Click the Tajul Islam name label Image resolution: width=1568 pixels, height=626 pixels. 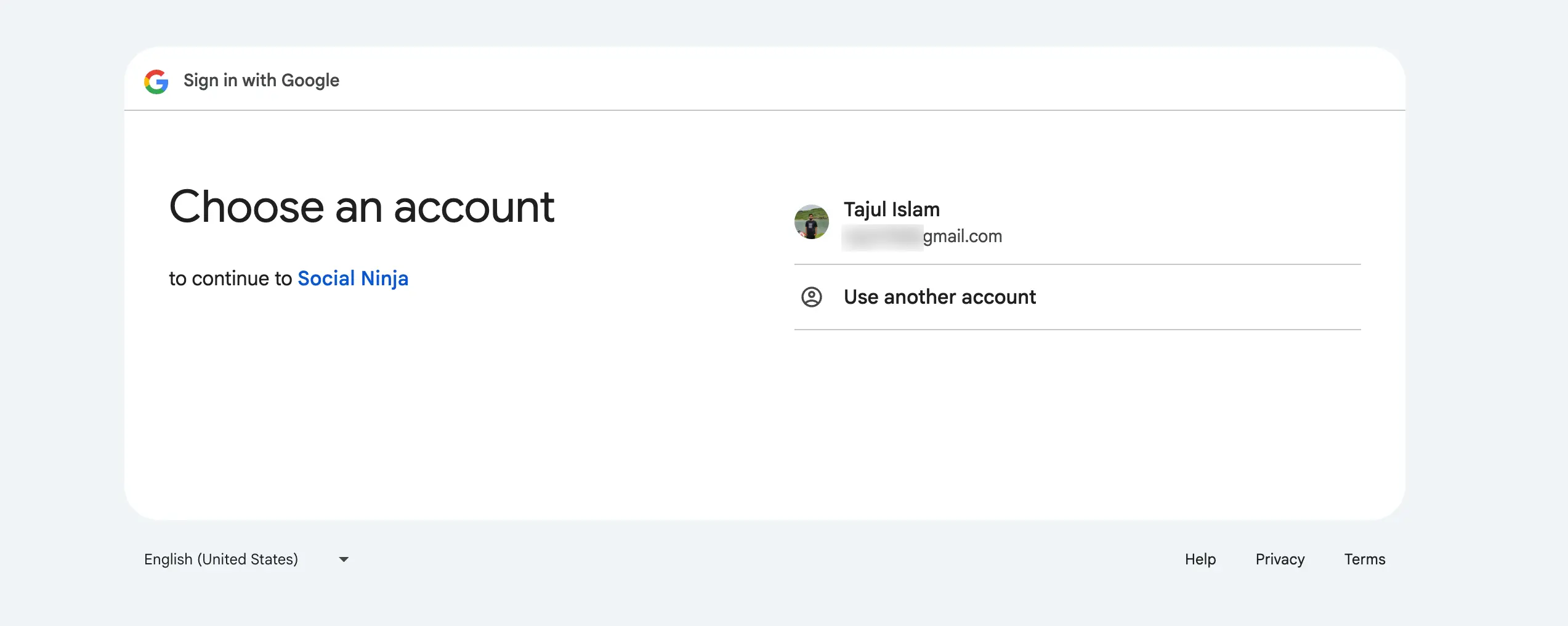[x=891, y=209]
